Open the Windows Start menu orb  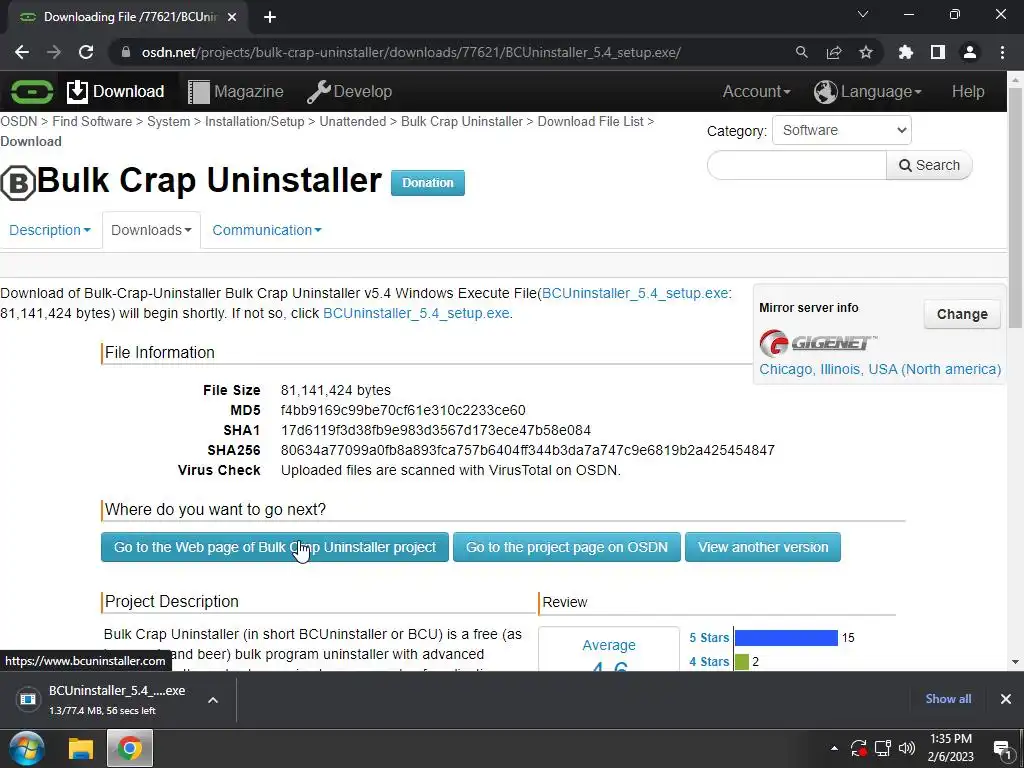[x=27, y=748]
